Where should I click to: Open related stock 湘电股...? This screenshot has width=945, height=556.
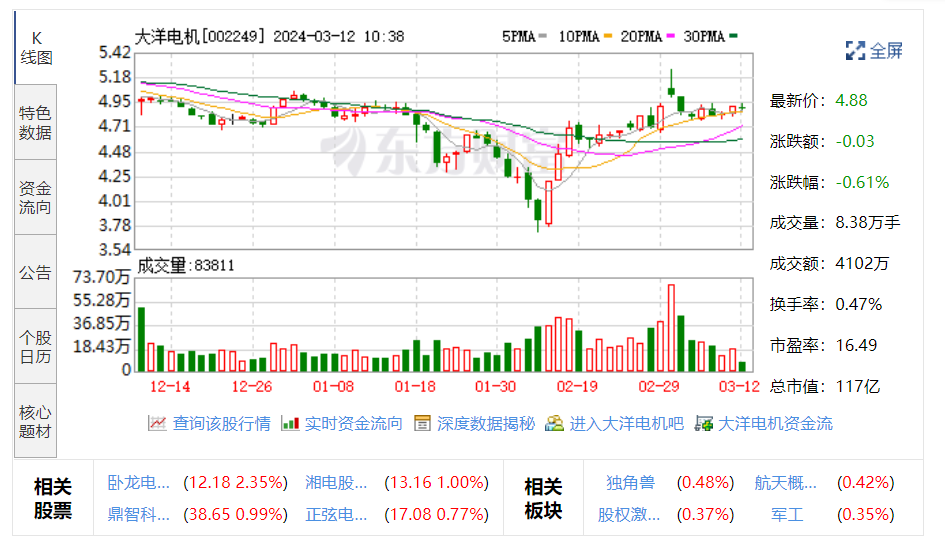coord(336,483)
